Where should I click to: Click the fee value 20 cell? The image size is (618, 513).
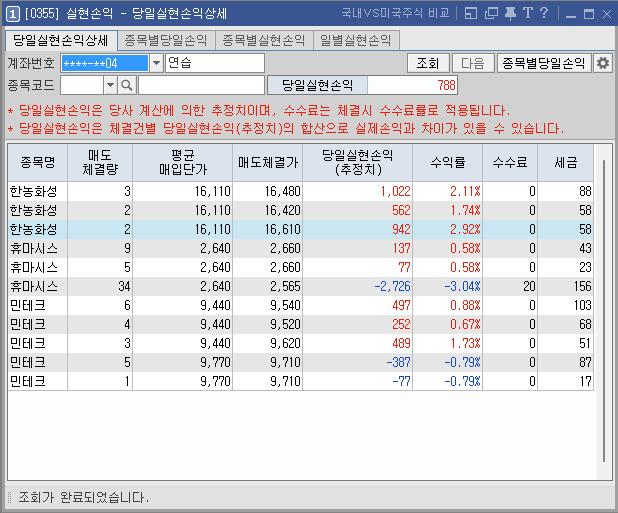pos(510,286)
